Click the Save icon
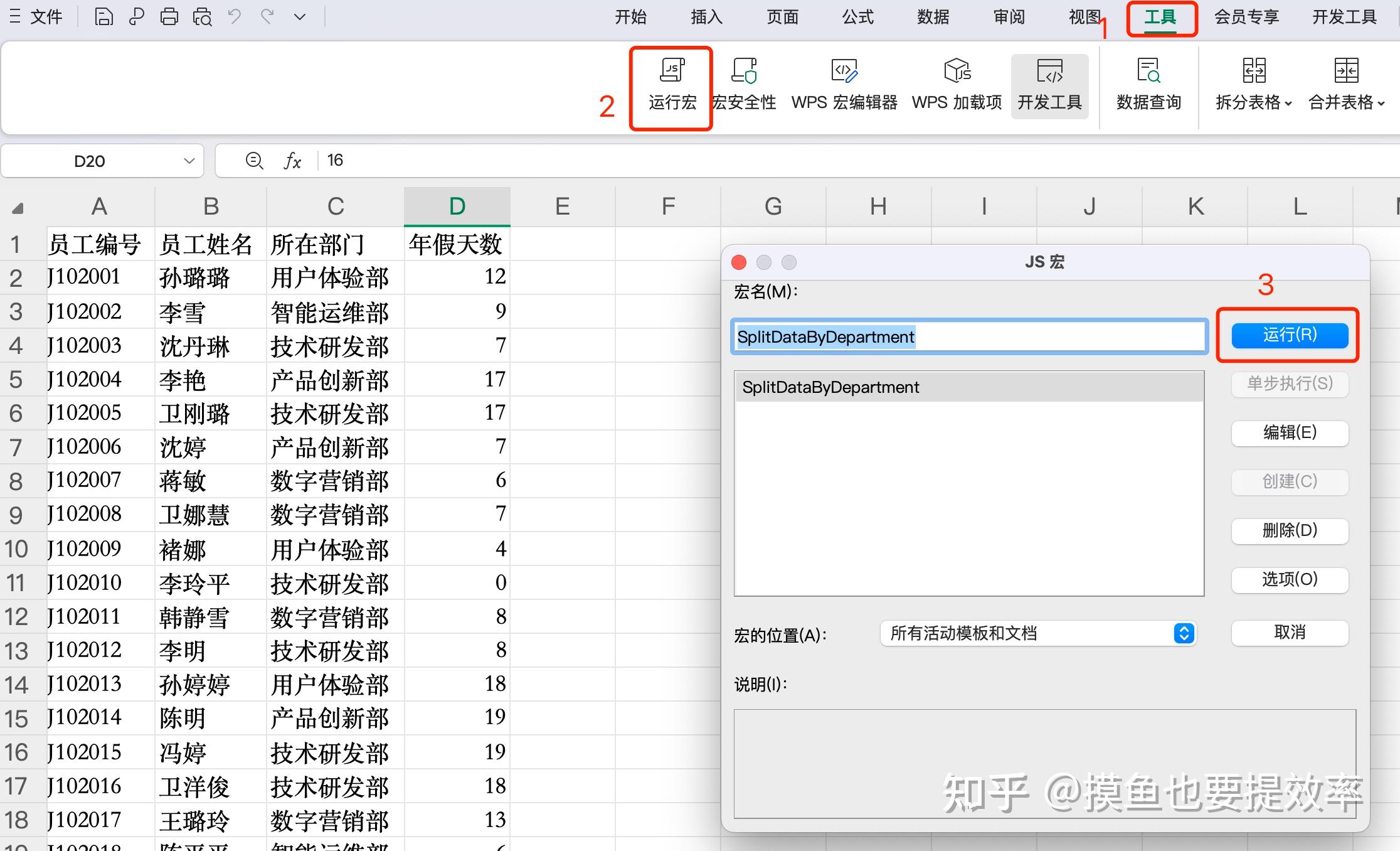This screenshot has width=1400, height=851. pyautogui.click(x=103, y=16)
